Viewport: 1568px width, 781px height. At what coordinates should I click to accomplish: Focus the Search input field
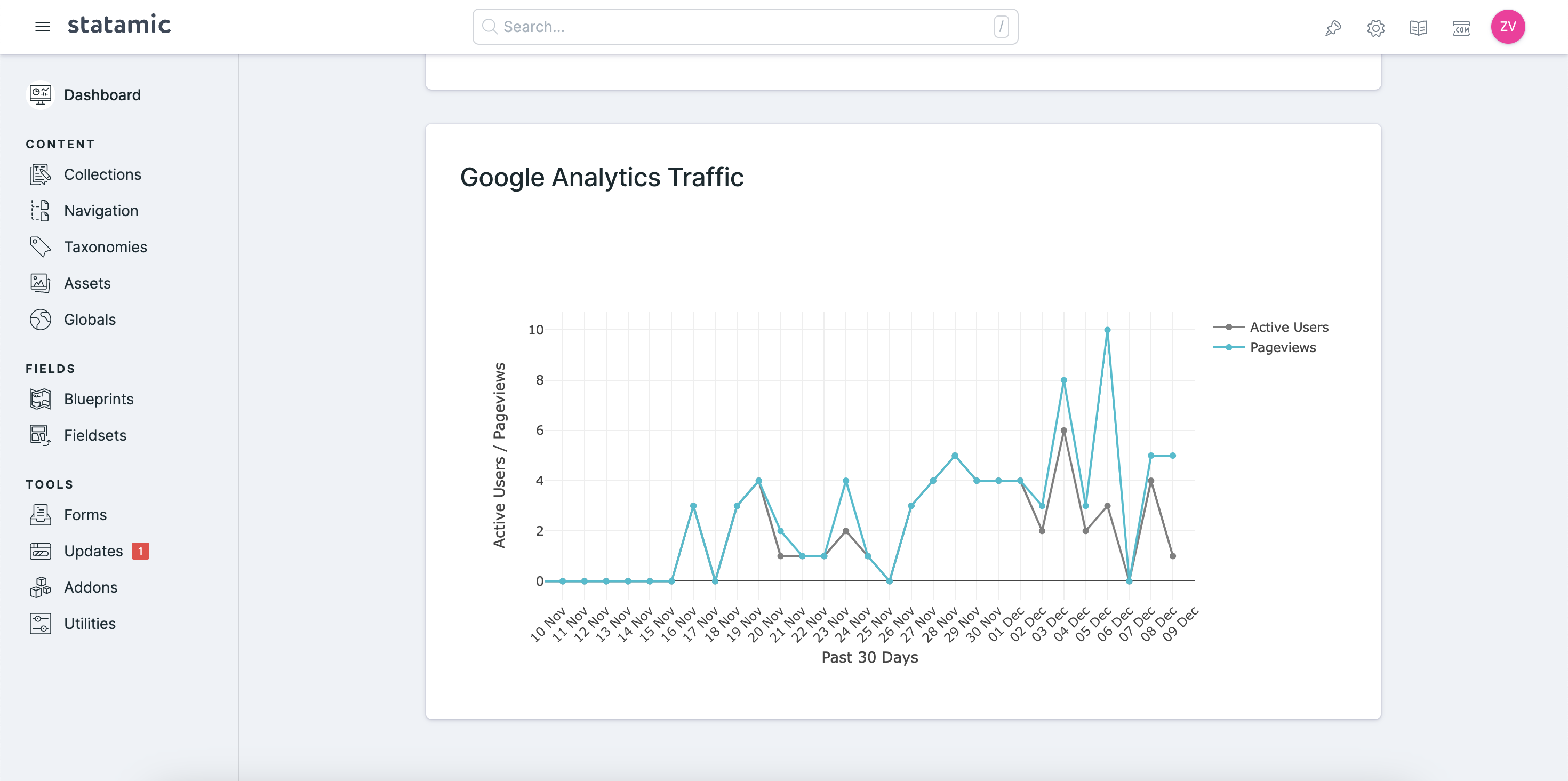click(x=745, y=27)
